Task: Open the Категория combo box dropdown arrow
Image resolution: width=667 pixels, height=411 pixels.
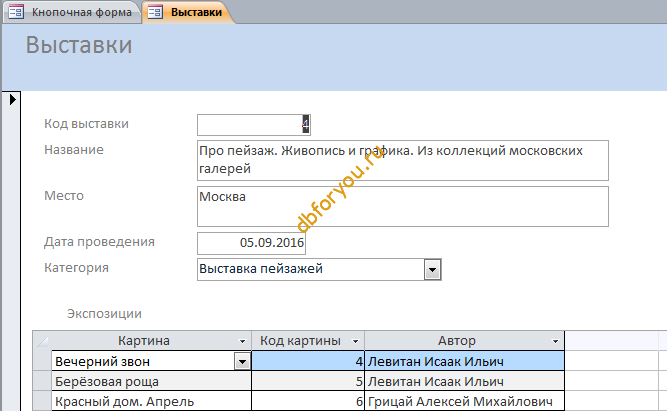Action: (x=432, y=270)
